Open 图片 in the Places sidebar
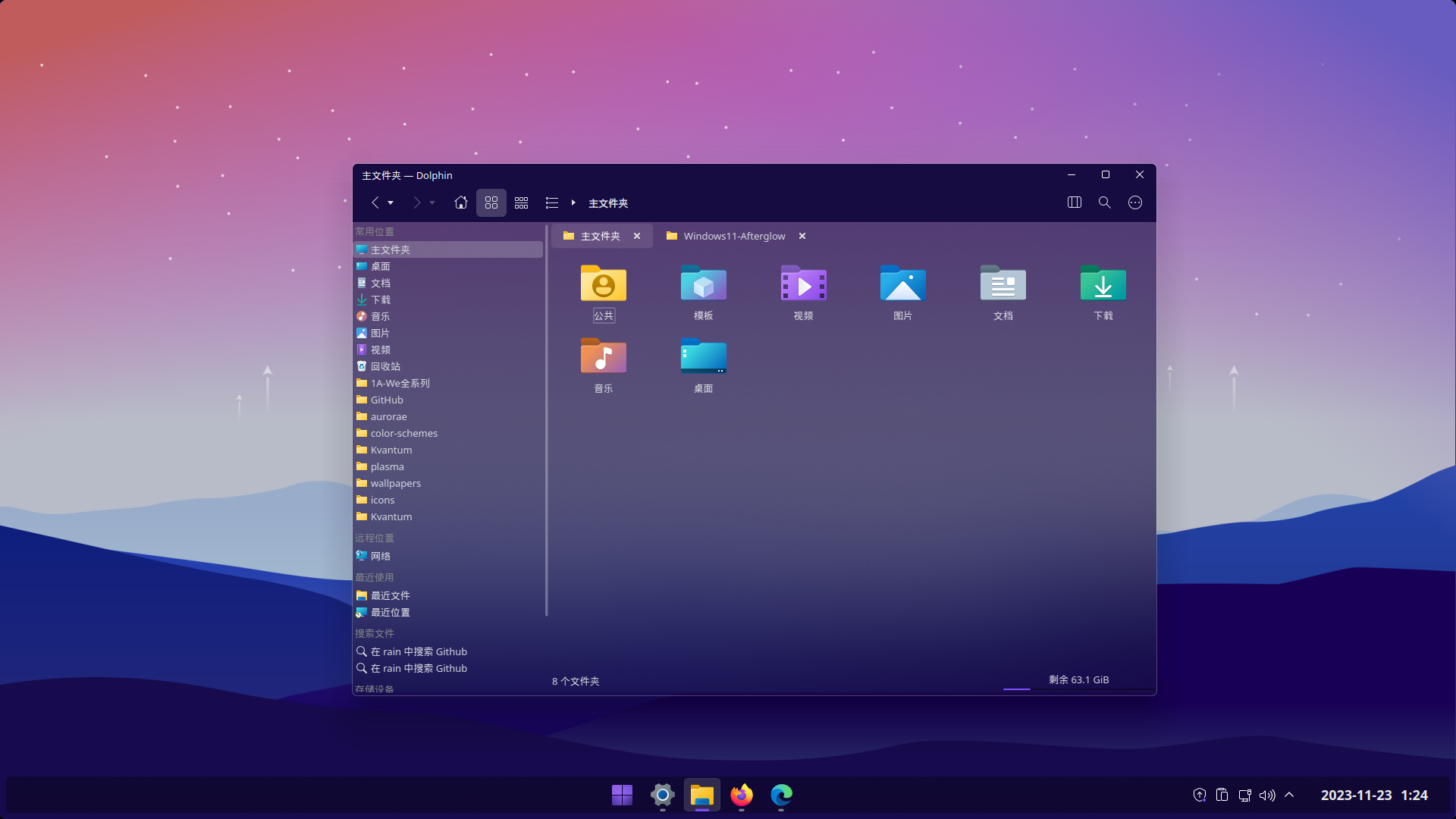 coord(448,333)
